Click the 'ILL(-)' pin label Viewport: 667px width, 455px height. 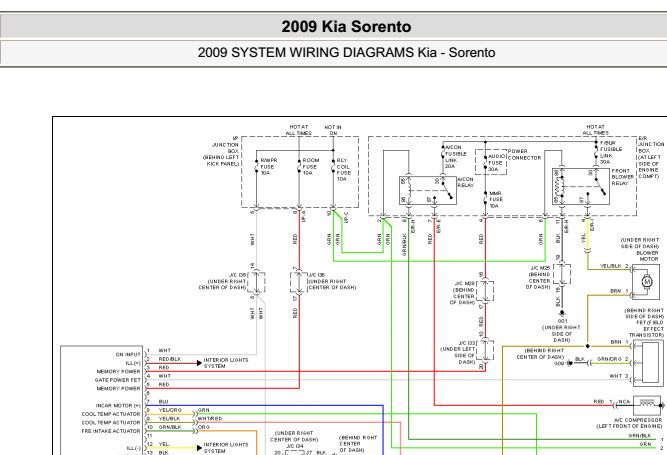tap(133, 448)
